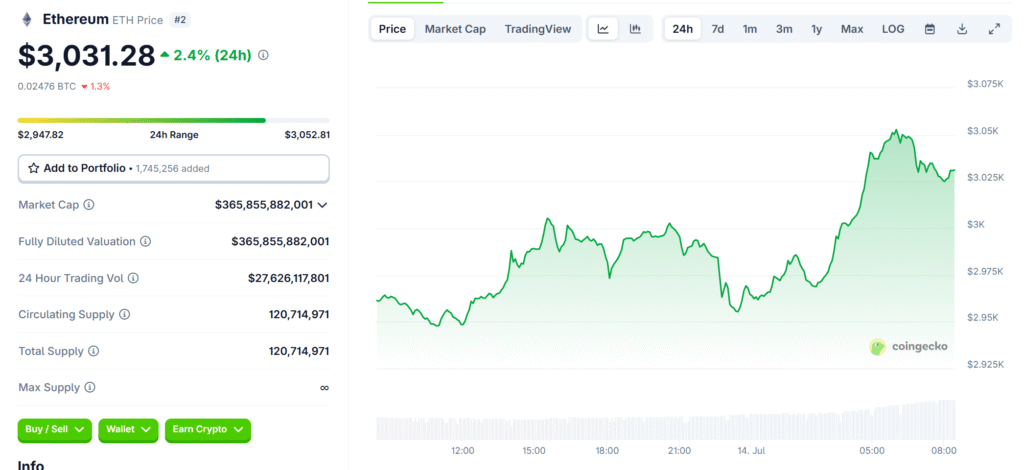The height and width of the screenshot is (470, 1024).
Task: Select the 3m time range
Action: 784,29
